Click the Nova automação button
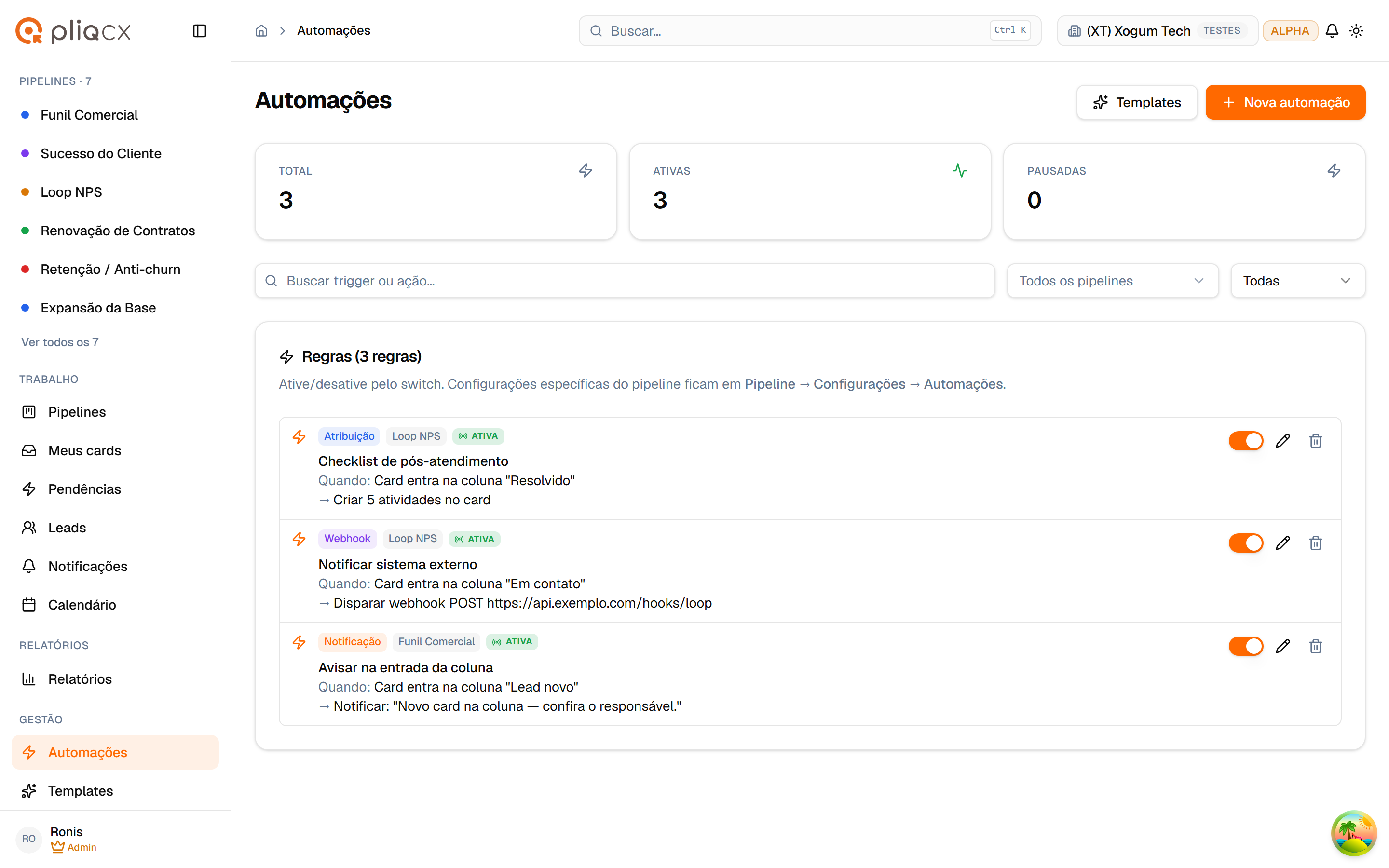The image size is (1389, 868). [1285, 102]
